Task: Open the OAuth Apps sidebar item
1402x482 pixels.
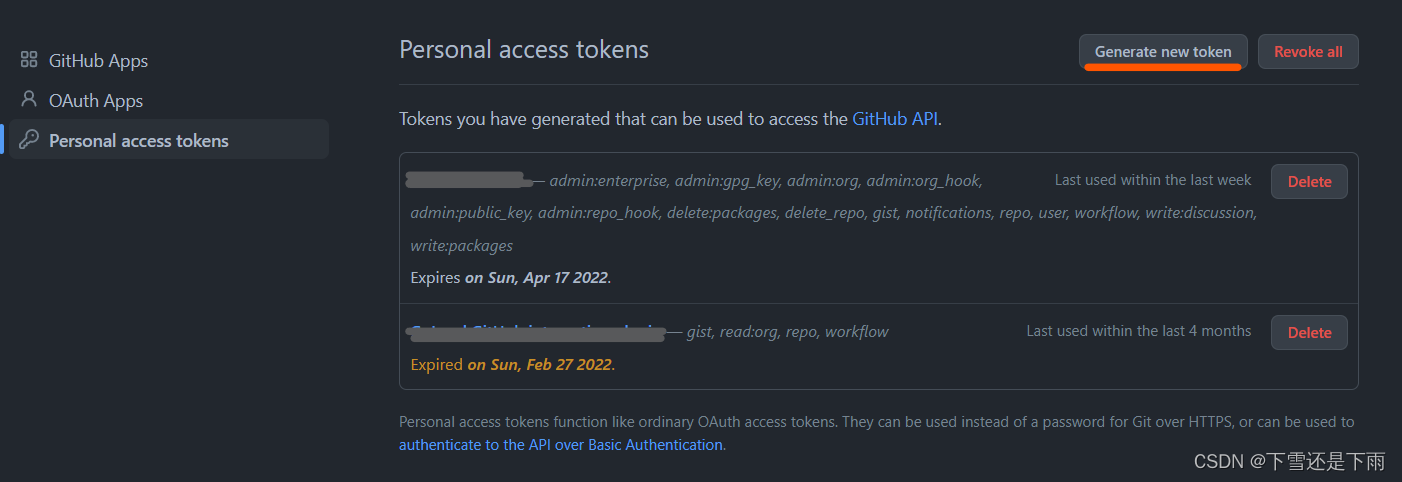Action: pos(96,101)
